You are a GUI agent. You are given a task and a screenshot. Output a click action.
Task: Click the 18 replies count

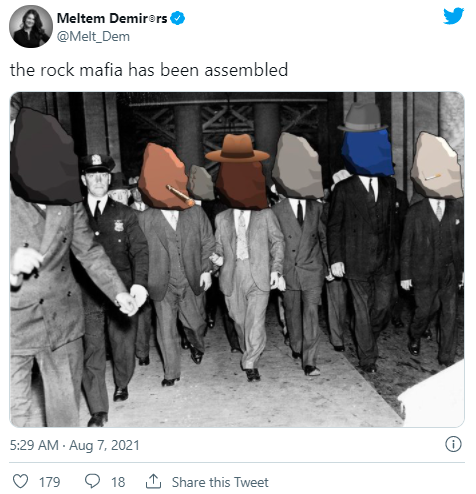pos(118,482)
